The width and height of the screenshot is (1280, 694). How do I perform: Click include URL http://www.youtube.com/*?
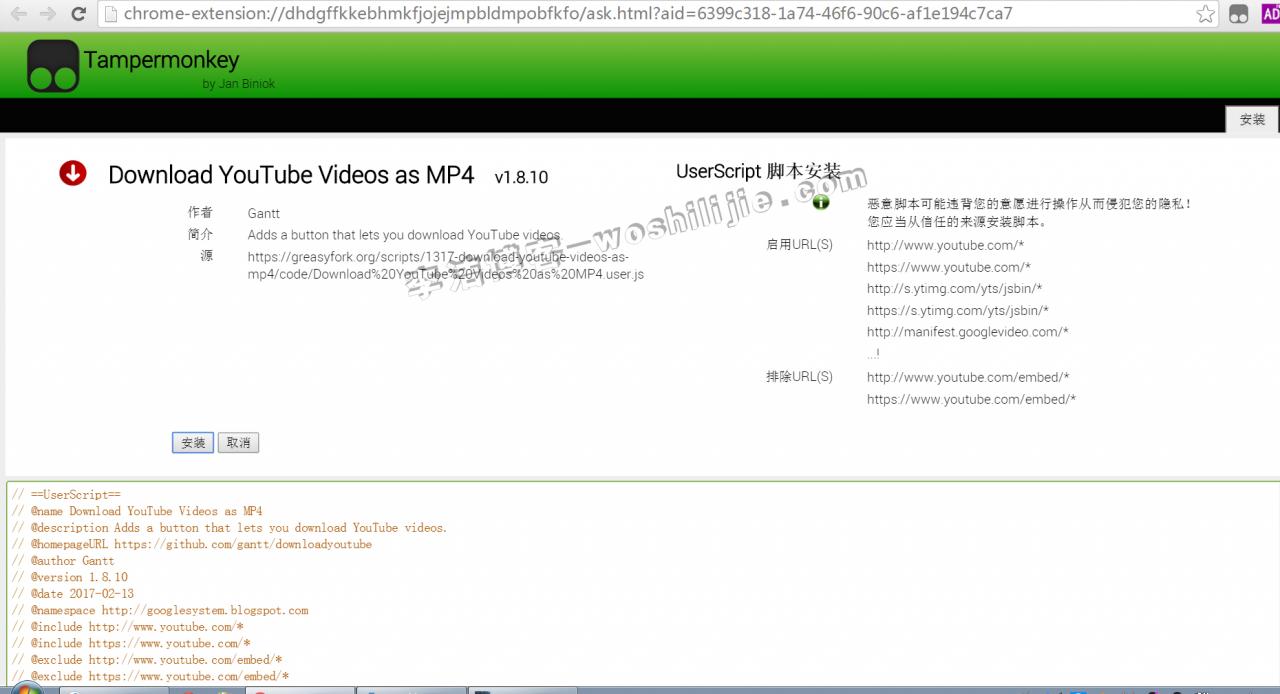click(945, 245)
